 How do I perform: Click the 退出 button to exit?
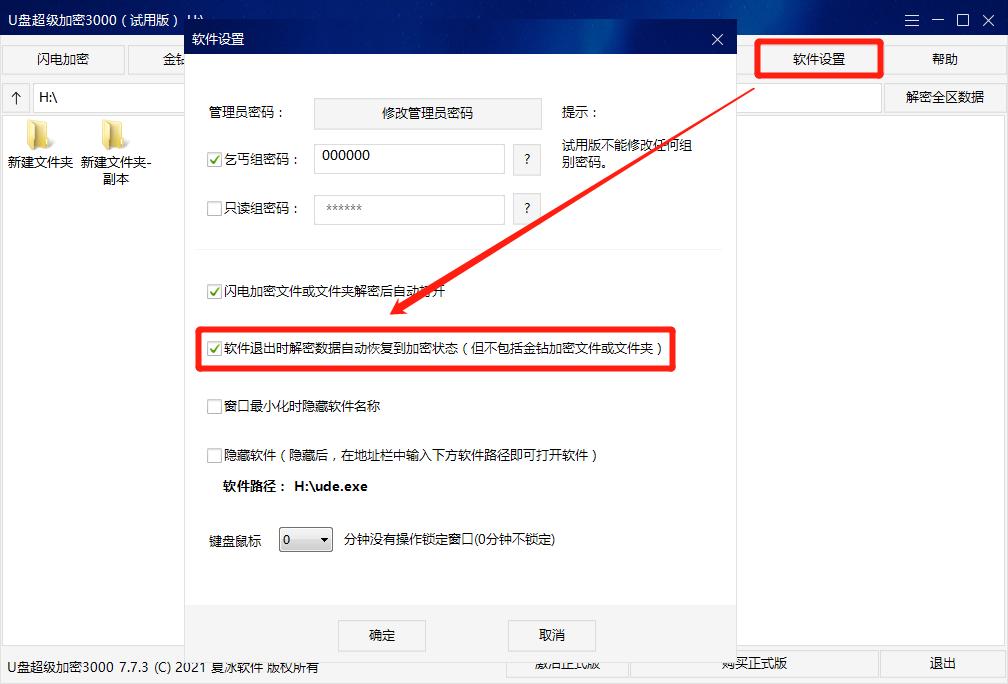tap(940, 662)
